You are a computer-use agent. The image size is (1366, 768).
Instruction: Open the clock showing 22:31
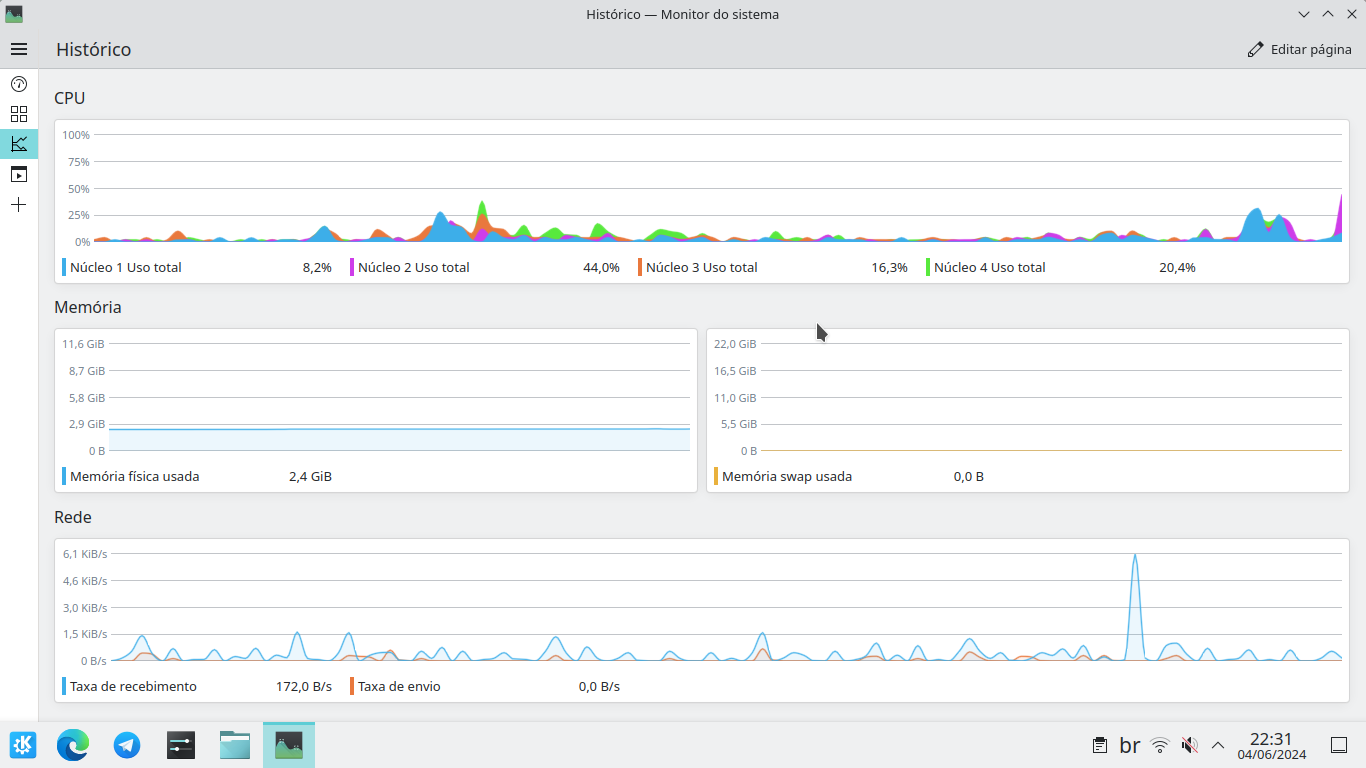coord(1271,745)
